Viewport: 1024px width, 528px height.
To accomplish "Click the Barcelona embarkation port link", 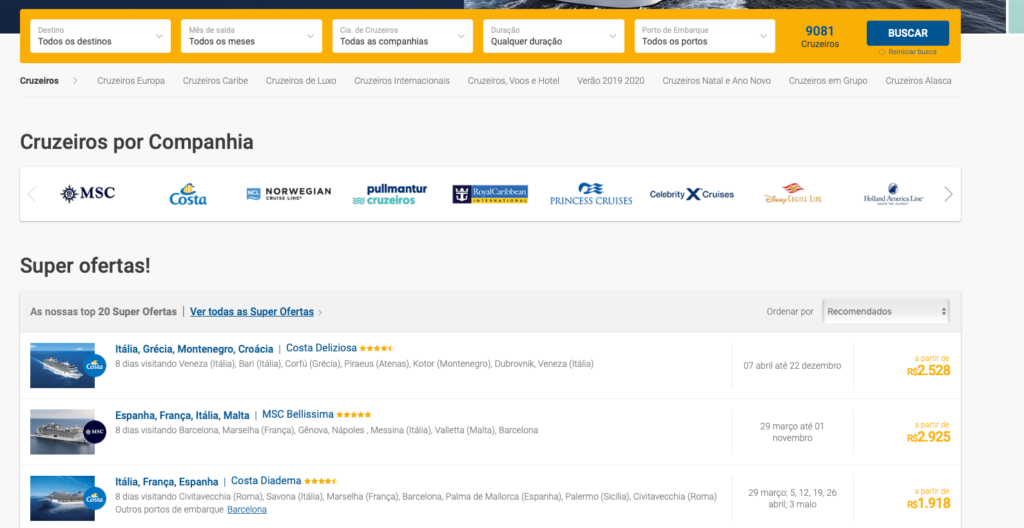I will tap(247, 509).
